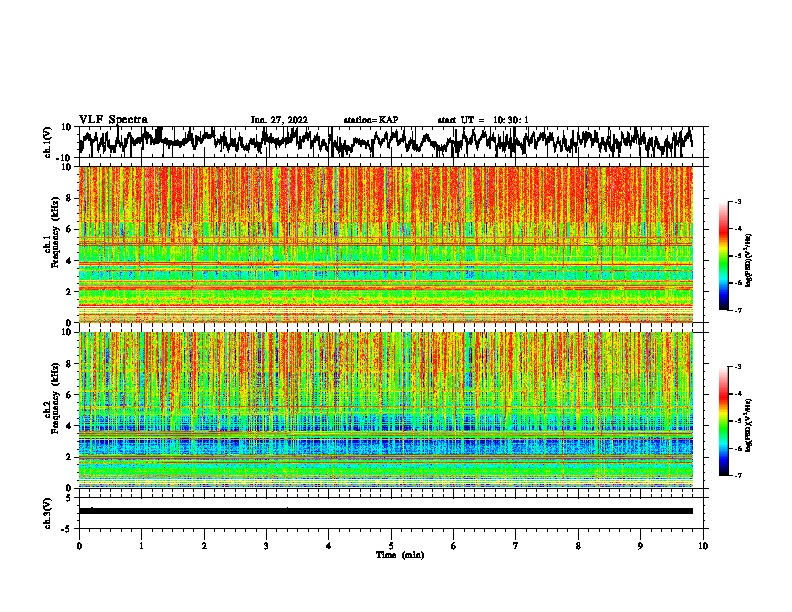This screenshot has width=792, height=612.
Task: Click the ch.1 spectrogram panel
Action: pos(386,244)
